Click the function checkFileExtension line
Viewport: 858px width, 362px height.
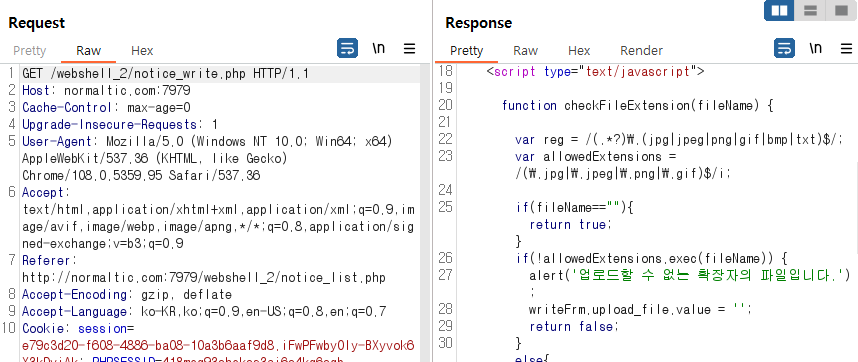637,106
